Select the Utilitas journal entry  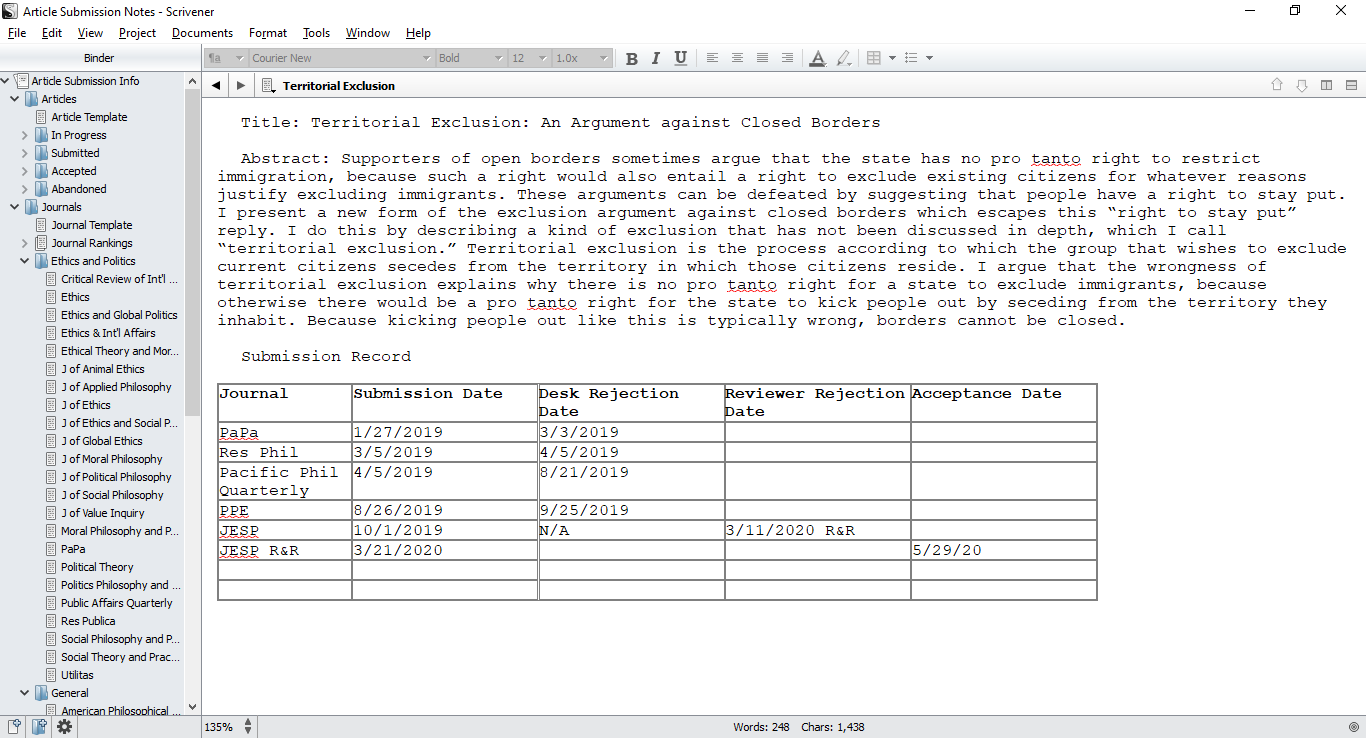pos(77,675)
